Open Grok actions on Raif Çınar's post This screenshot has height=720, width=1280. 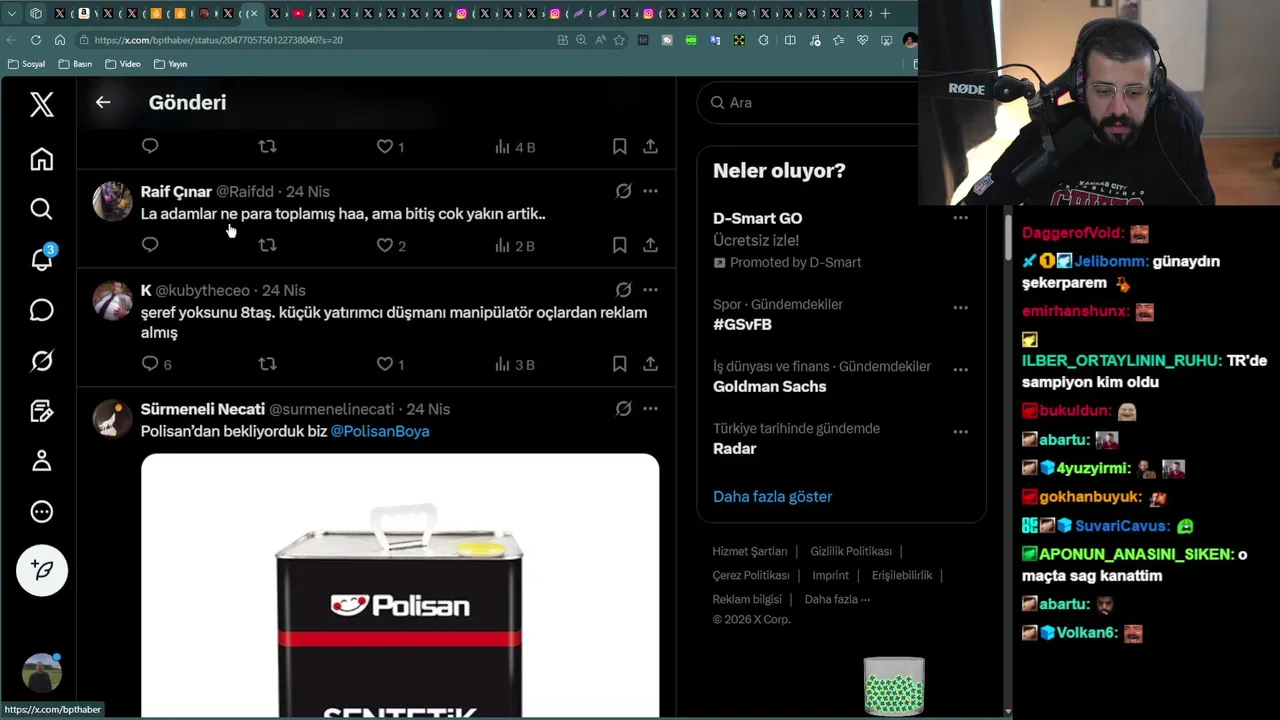pyautogui.click(x=623, y=191)
